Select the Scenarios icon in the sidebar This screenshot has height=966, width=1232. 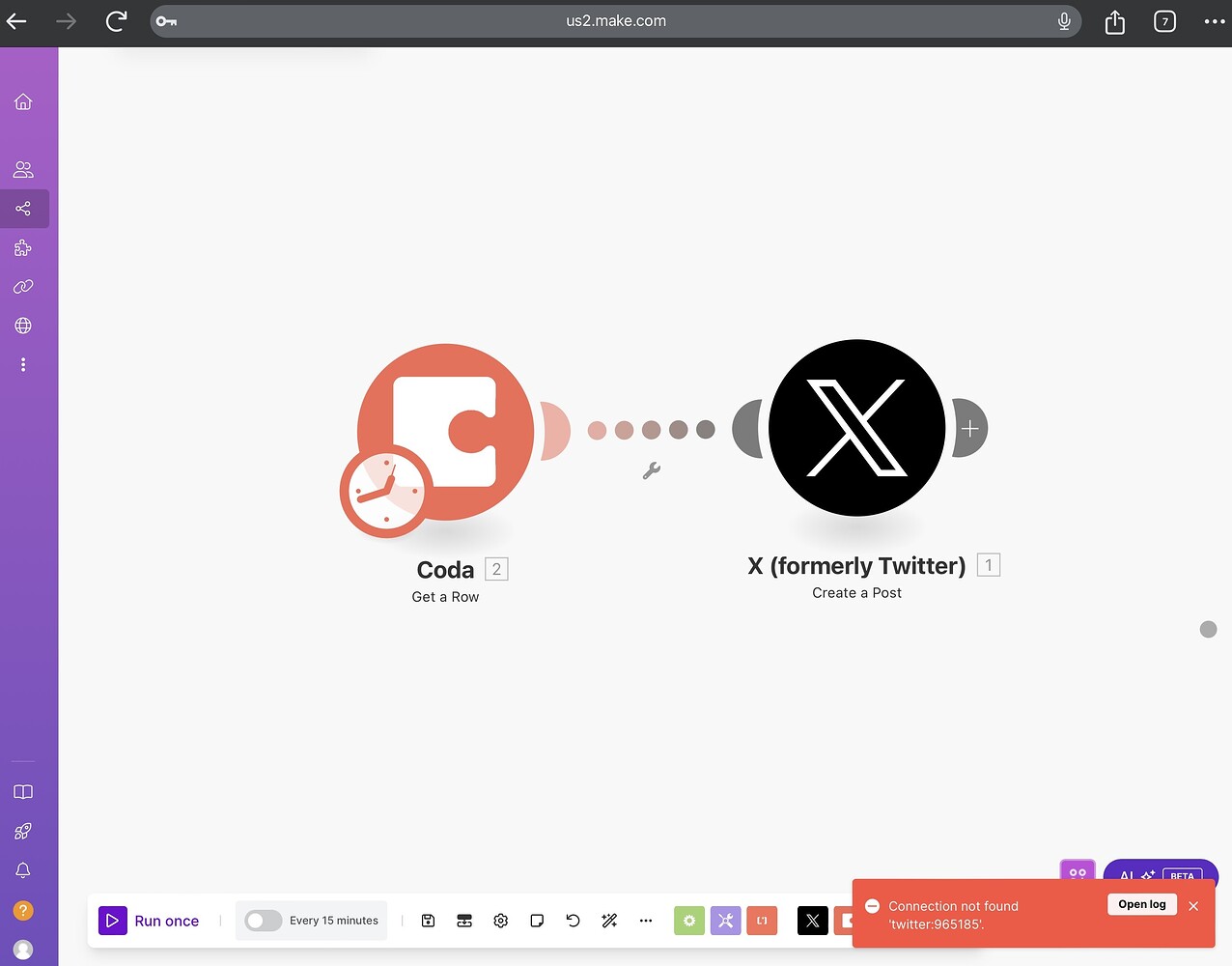[x=23, y=209]
